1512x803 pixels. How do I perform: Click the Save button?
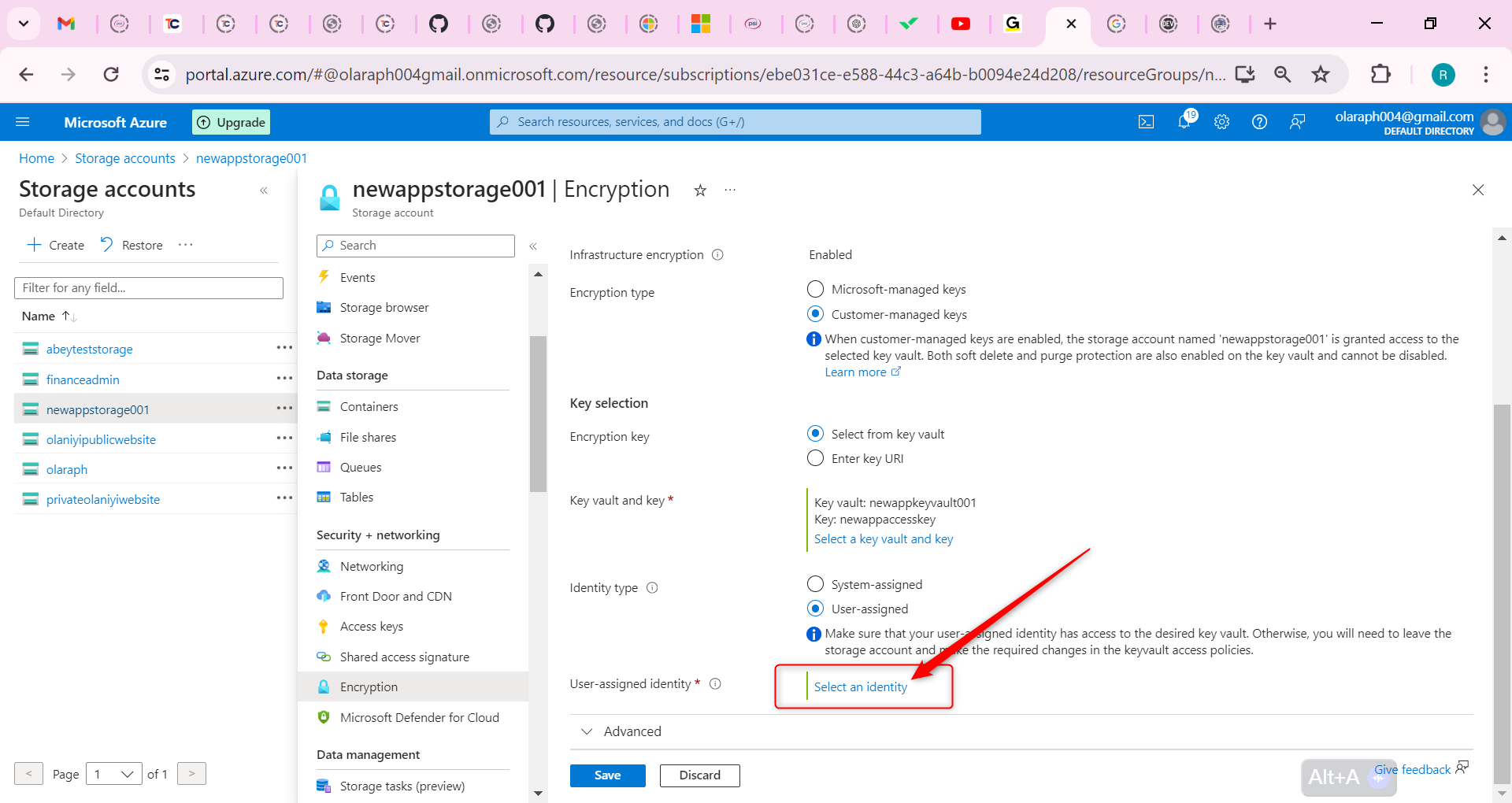[x=608, y=775]
